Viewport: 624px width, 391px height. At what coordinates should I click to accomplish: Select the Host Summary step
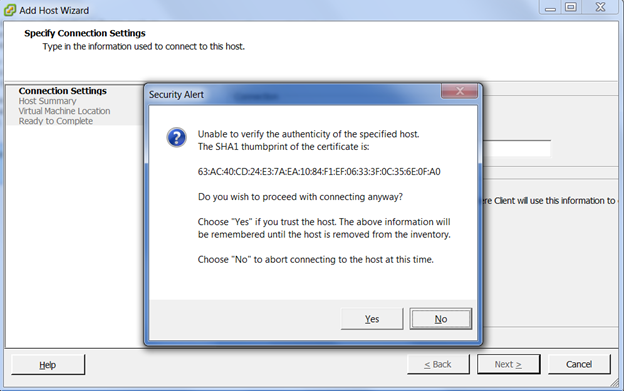(47, 101)
